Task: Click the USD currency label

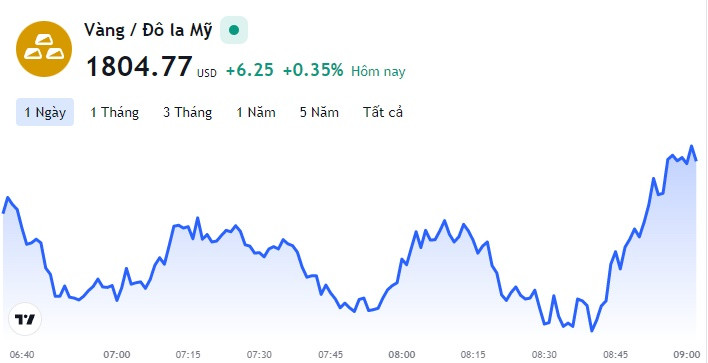Action: point(207,73)
